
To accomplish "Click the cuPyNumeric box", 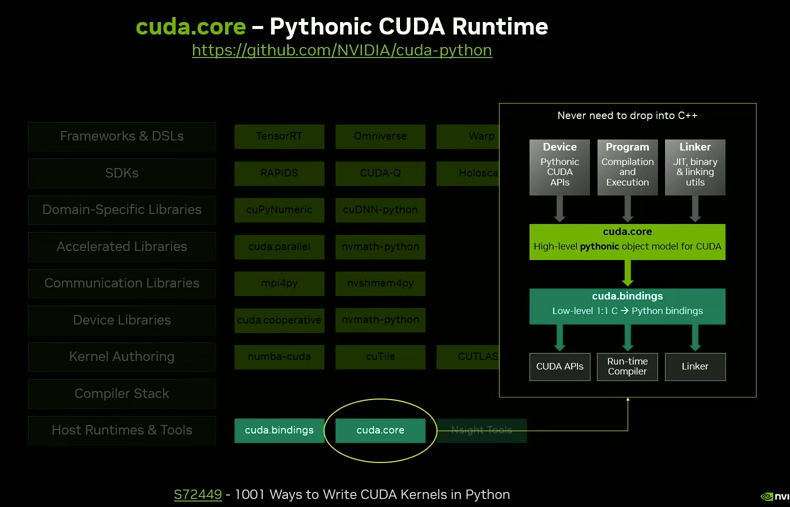I will tap(279, 210).
